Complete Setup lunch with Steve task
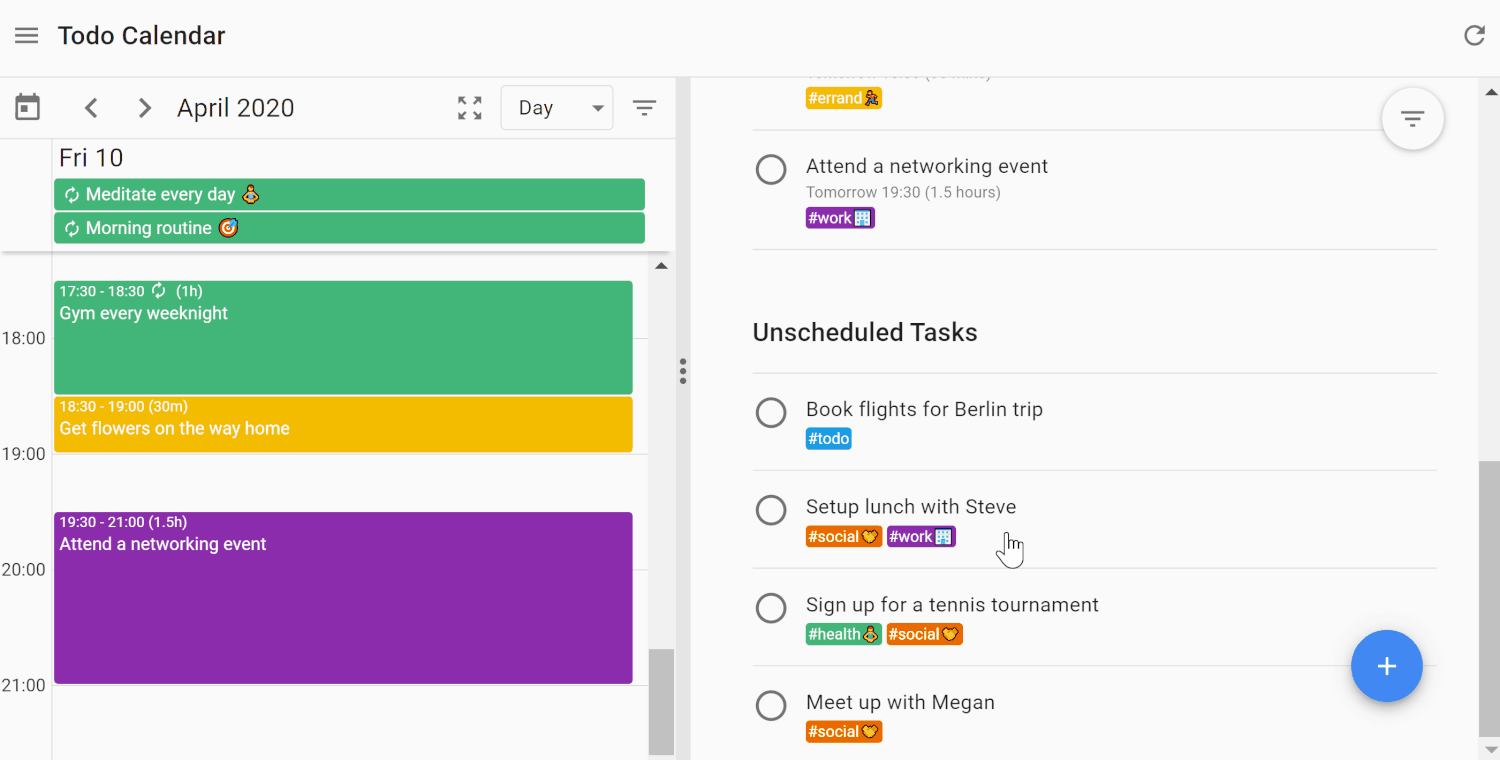 click(771, 510)
